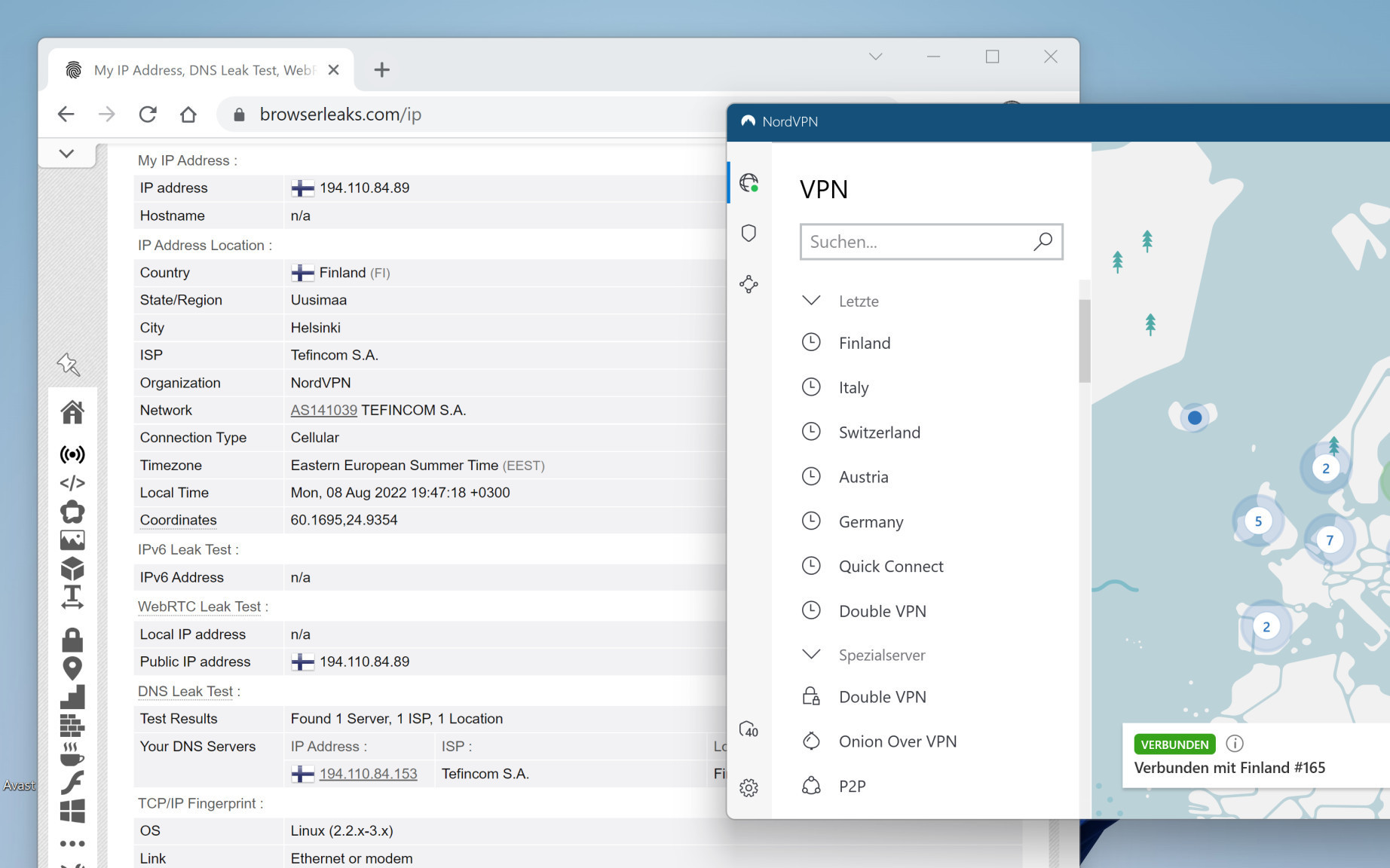
Task: Click inside the Suchen search field
Action: [x=931, y=242]
